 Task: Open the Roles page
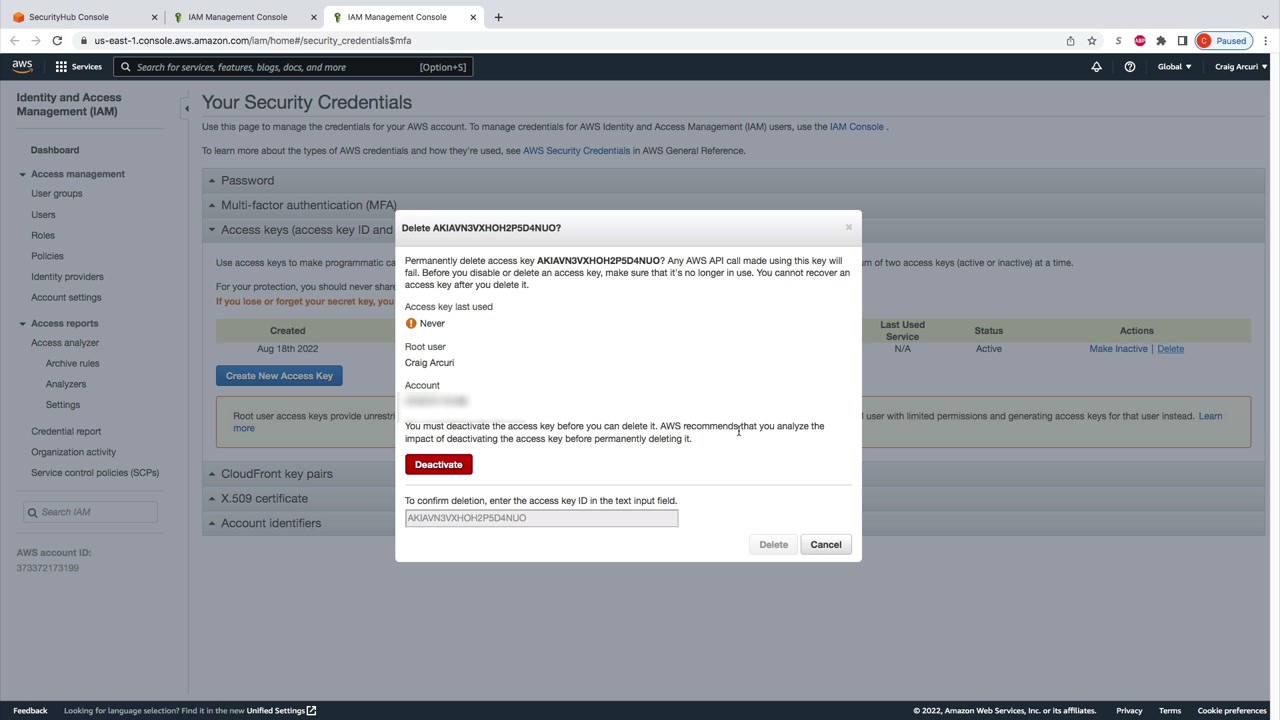[43, 235]
